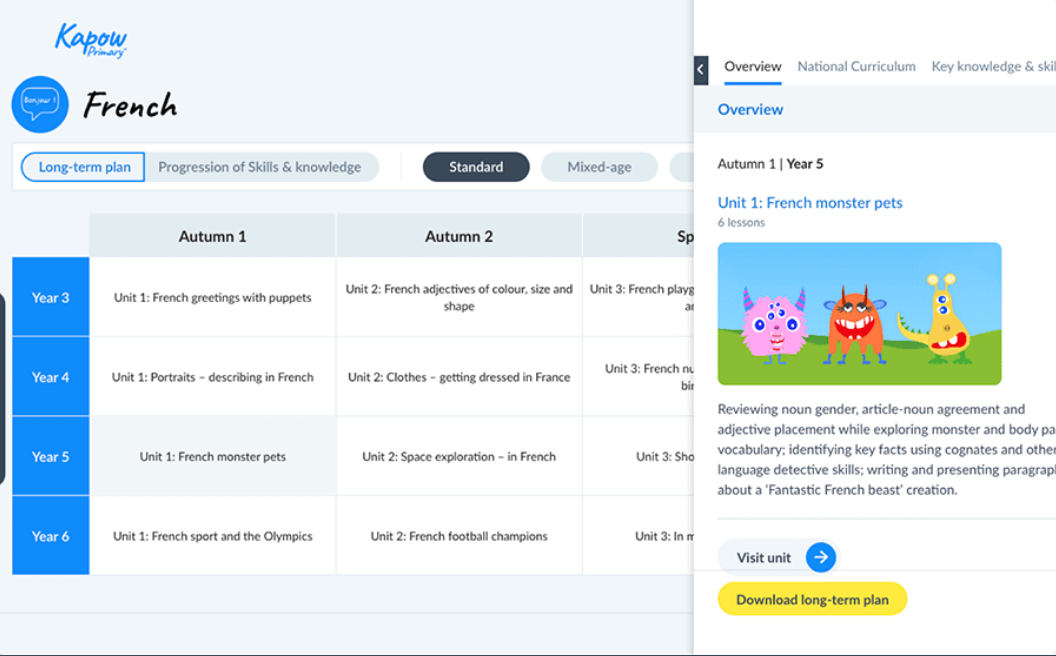Open the Unit 1: French monster pets link
The height and width of the screenshot is (656, 1056).
coord(810,203)
